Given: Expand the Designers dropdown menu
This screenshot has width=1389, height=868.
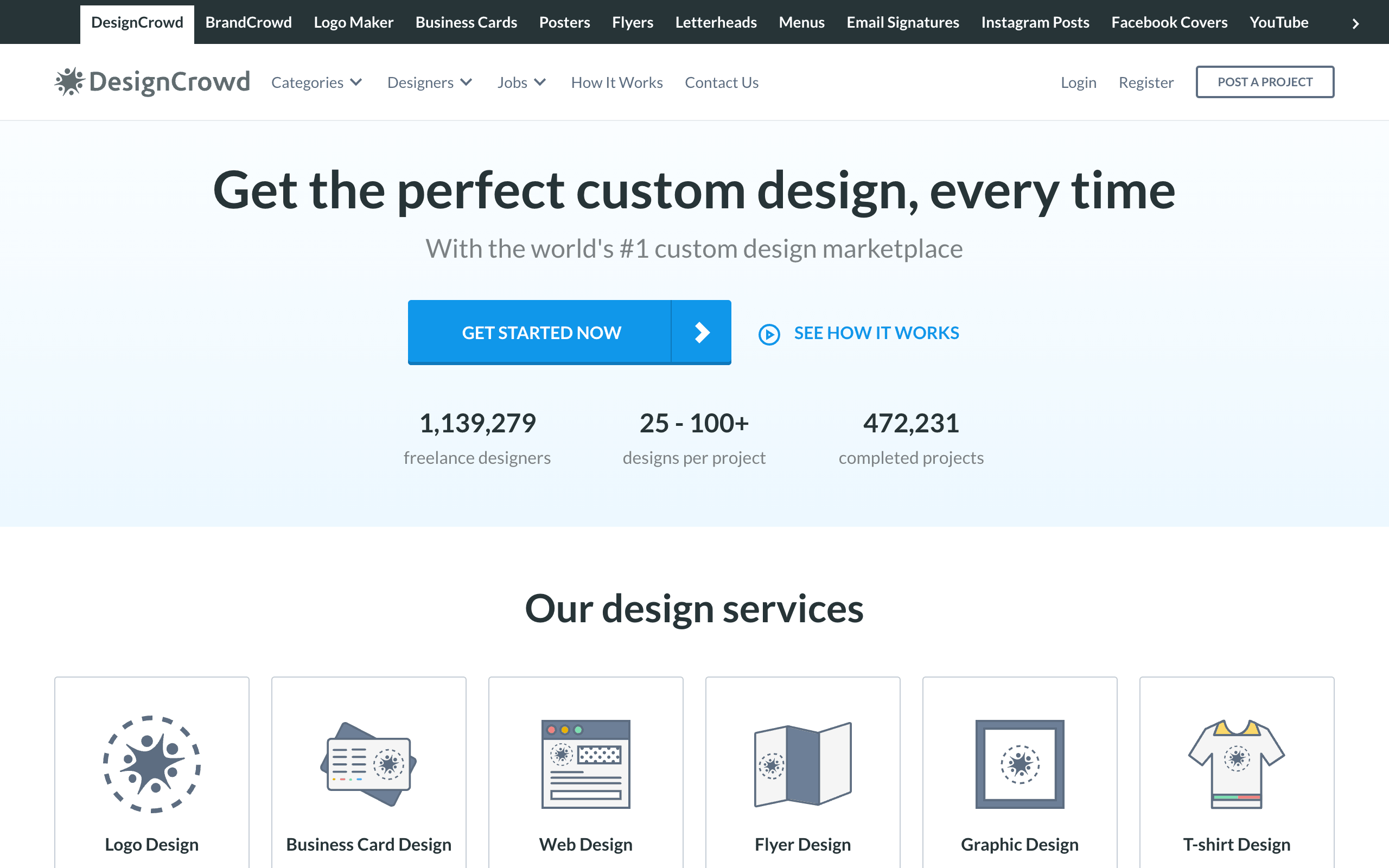Looking at the screenshot, I should [430, 82].
